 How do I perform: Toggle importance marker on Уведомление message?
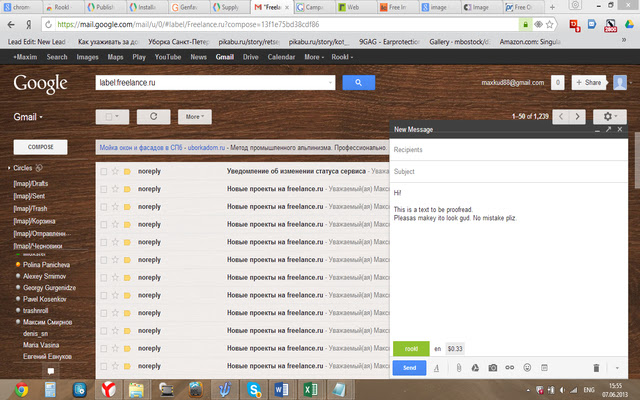point(127,171)
